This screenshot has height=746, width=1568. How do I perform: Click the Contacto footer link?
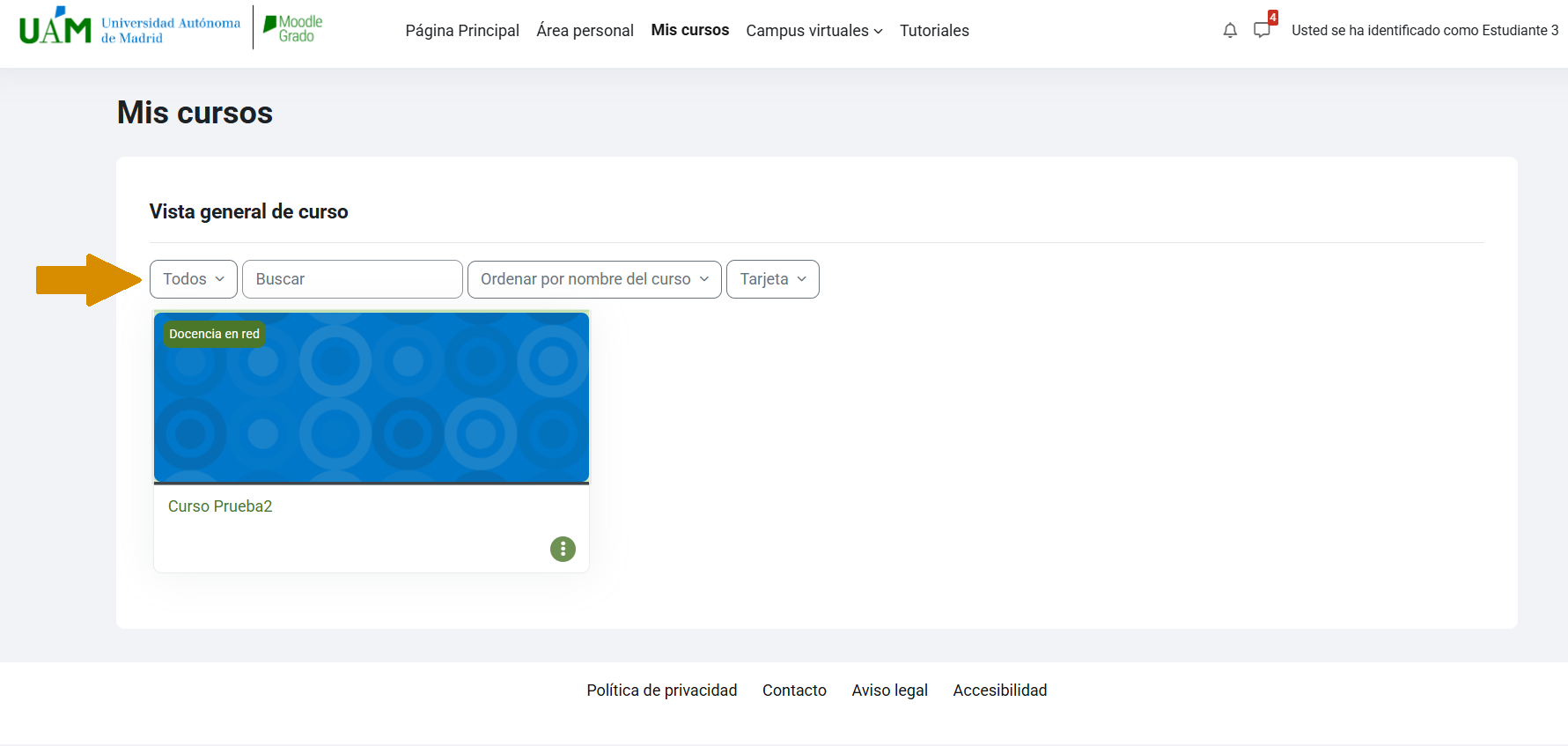point(794,691)
